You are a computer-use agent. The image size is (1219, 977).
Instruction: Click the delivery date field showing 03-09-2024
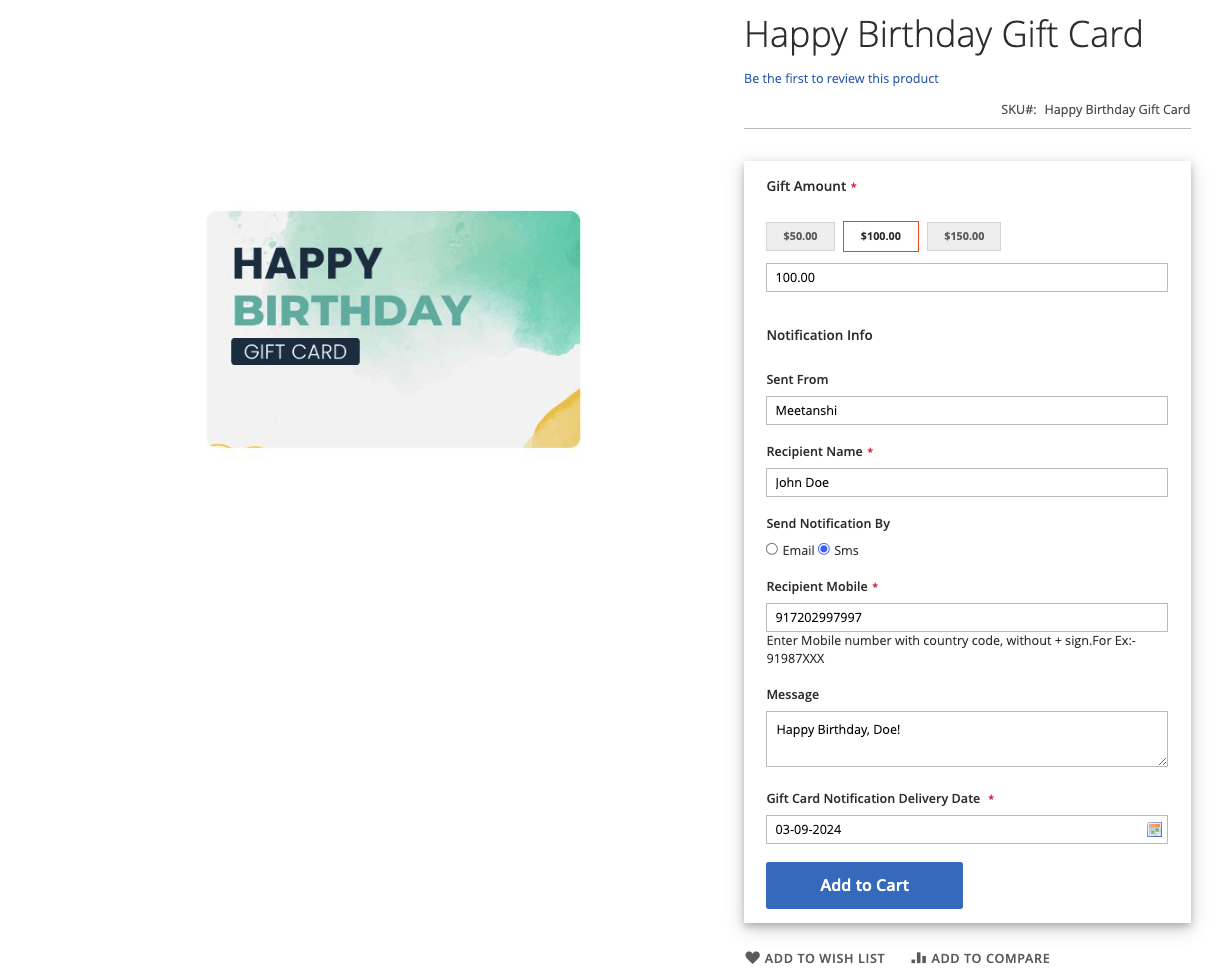(950, 829)
